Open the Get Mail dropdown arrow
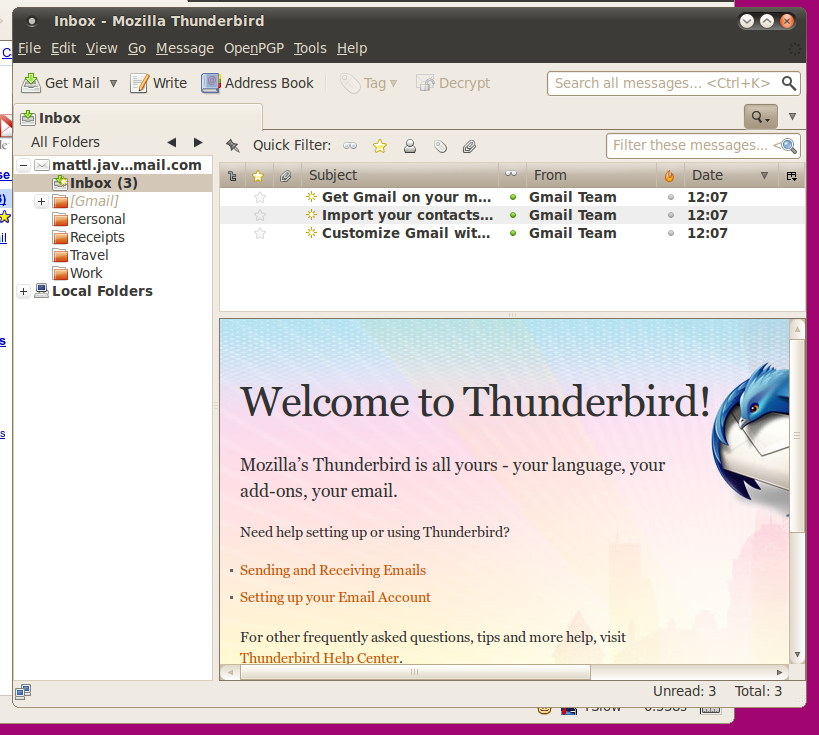This screenshot has height=735, width=819. (113, 84)
